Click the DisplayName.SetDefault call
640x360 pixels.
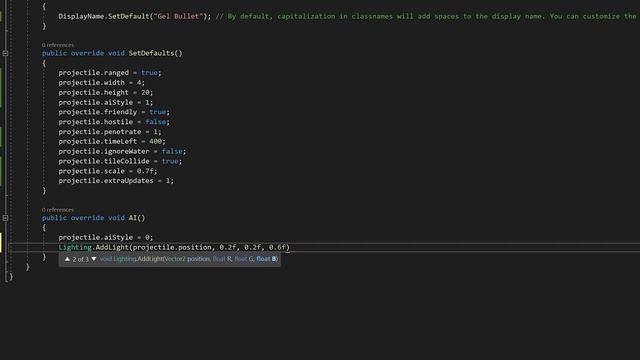135,16
